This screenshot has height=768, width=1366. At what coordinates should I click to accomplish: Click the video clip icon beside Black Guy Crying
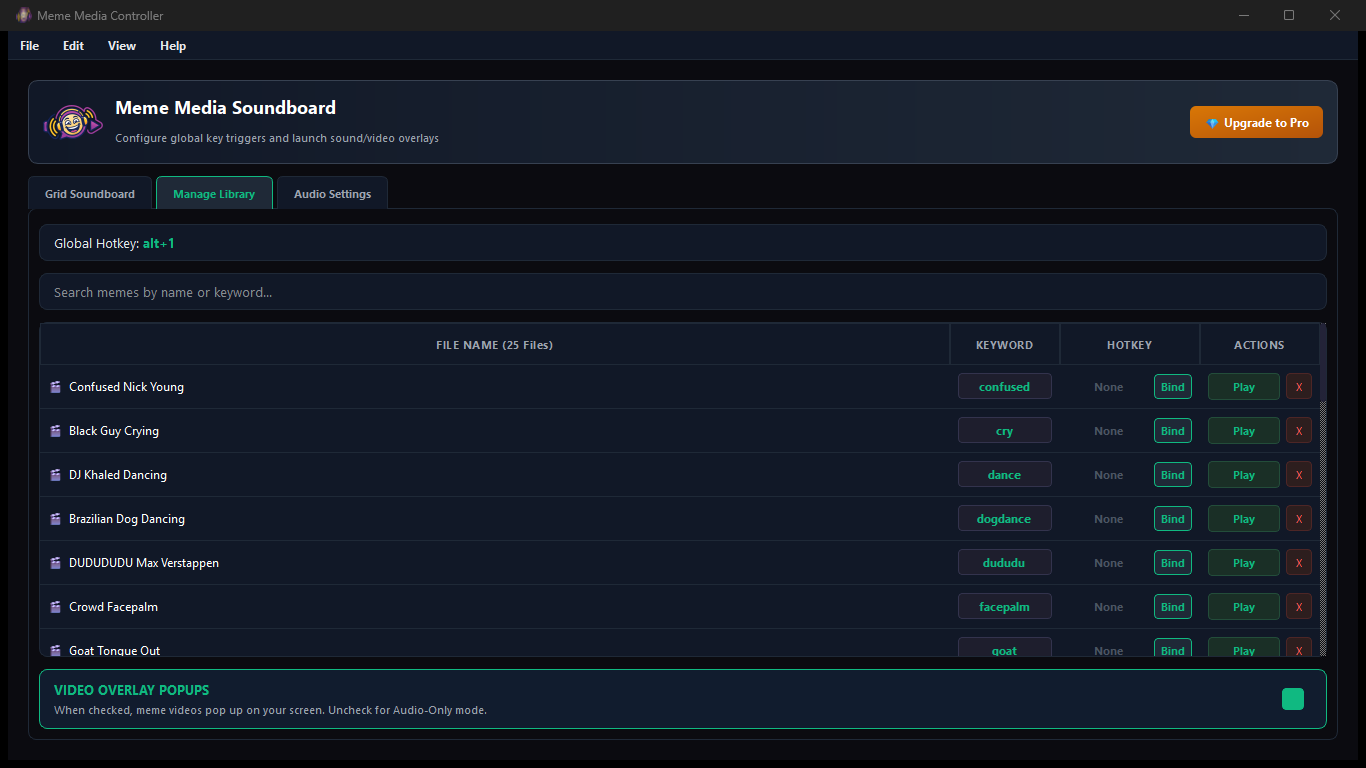pos(56,431)
